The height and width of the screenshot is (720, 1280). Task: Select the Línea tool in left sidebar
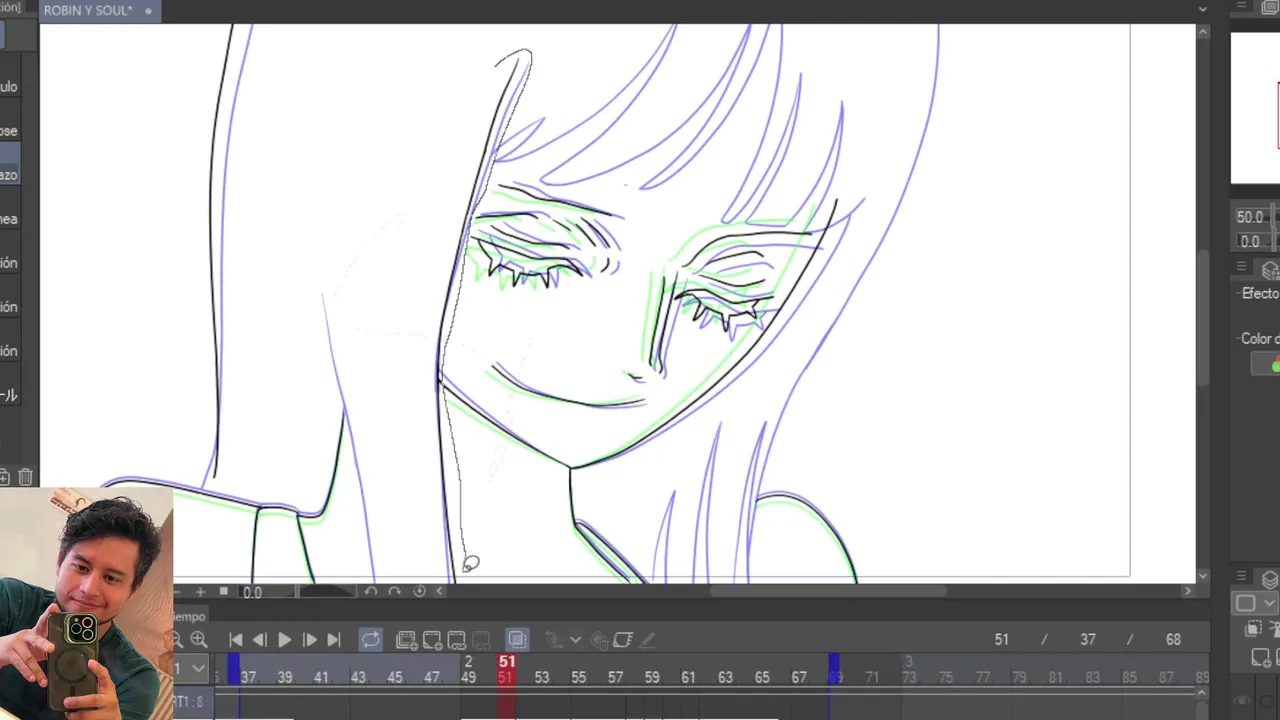click(x=9, y=219)
